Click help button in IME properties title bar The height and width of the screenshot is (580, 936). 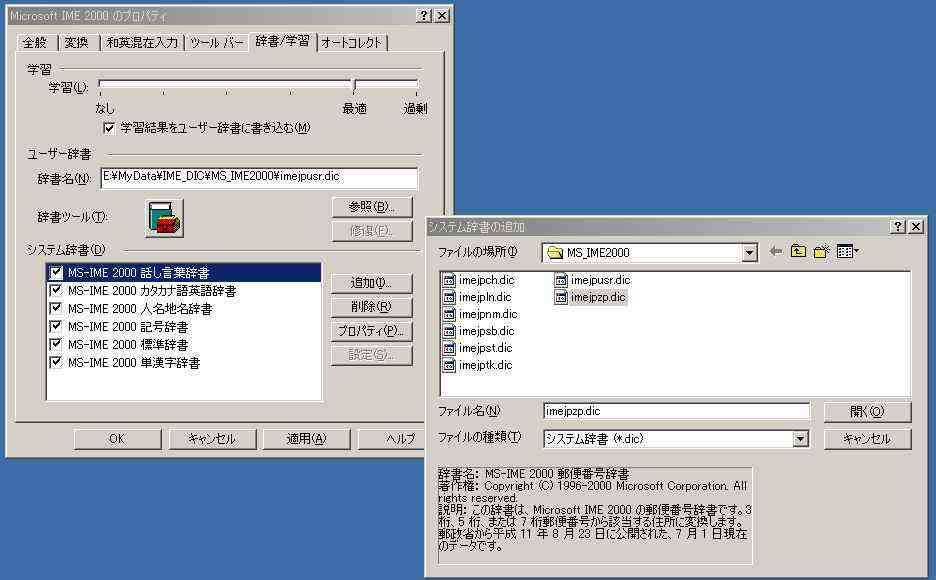423,16
